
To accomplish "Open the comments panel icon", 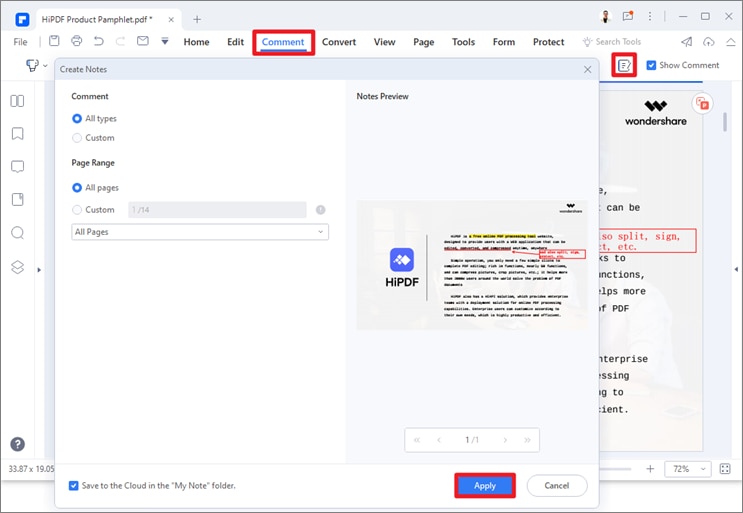I will coord(18,167).
